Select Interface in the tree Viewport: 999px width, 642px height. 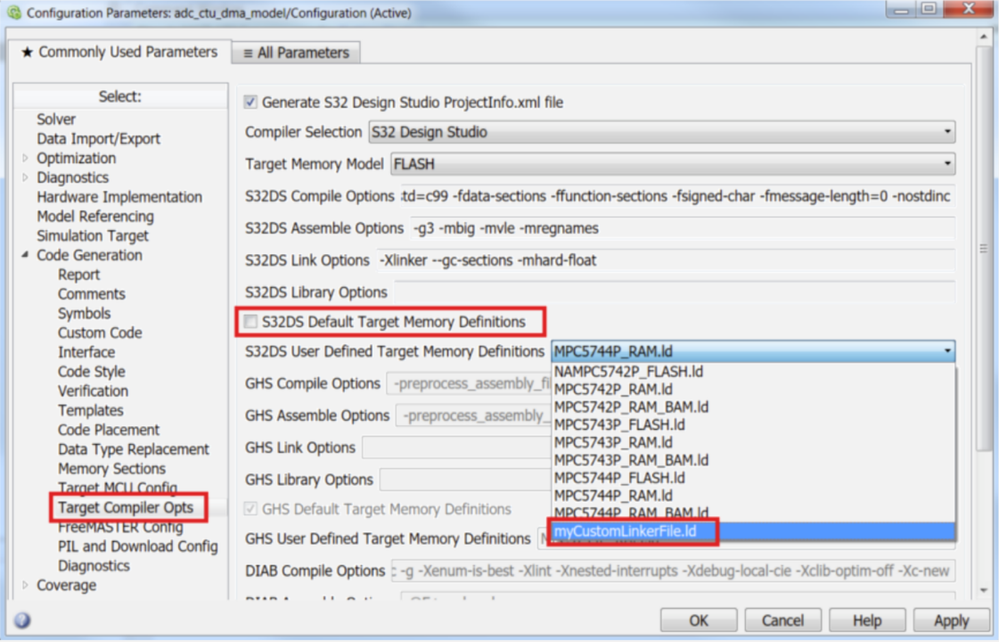pyautogui.click(x=87, y=352)
